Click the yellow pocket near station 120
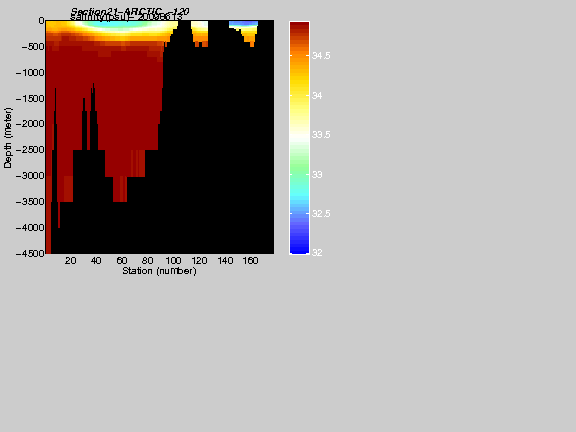 pos(199,27)
